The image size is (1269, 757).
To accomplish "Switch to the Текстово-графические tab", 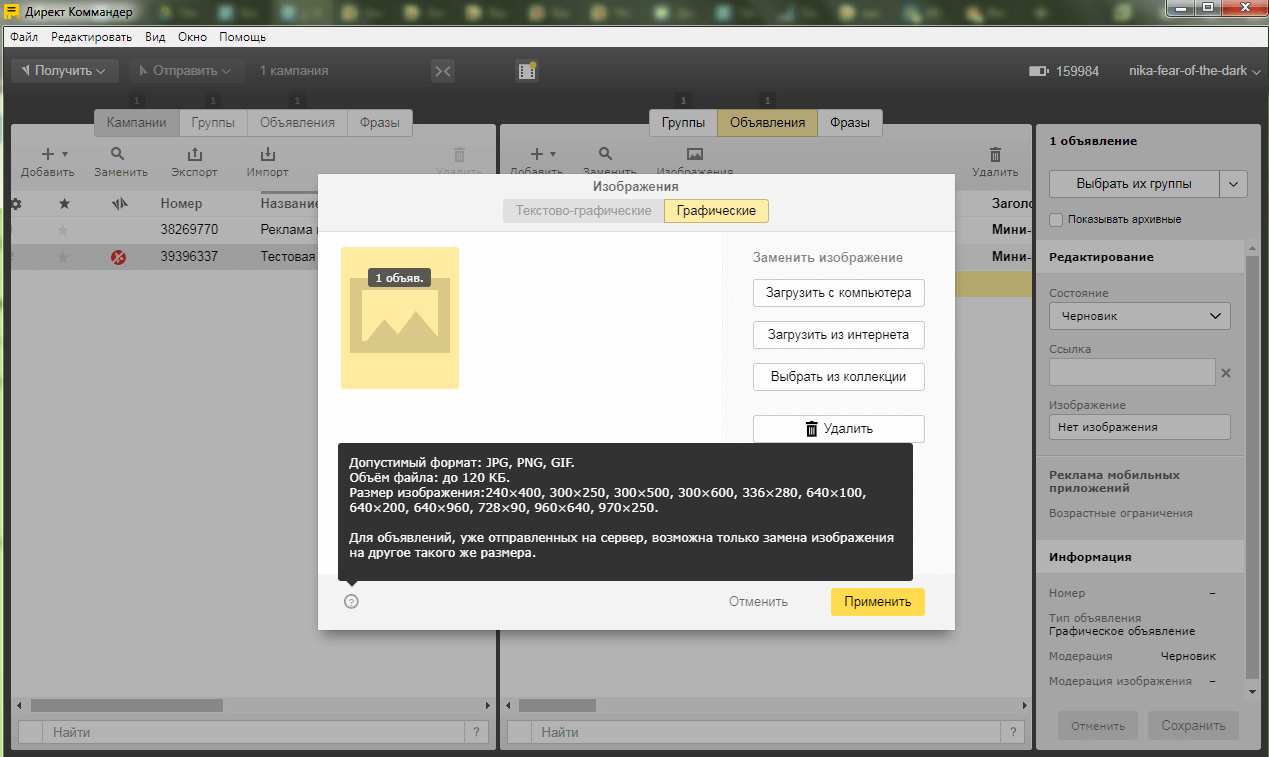I will tap(583, 211).
